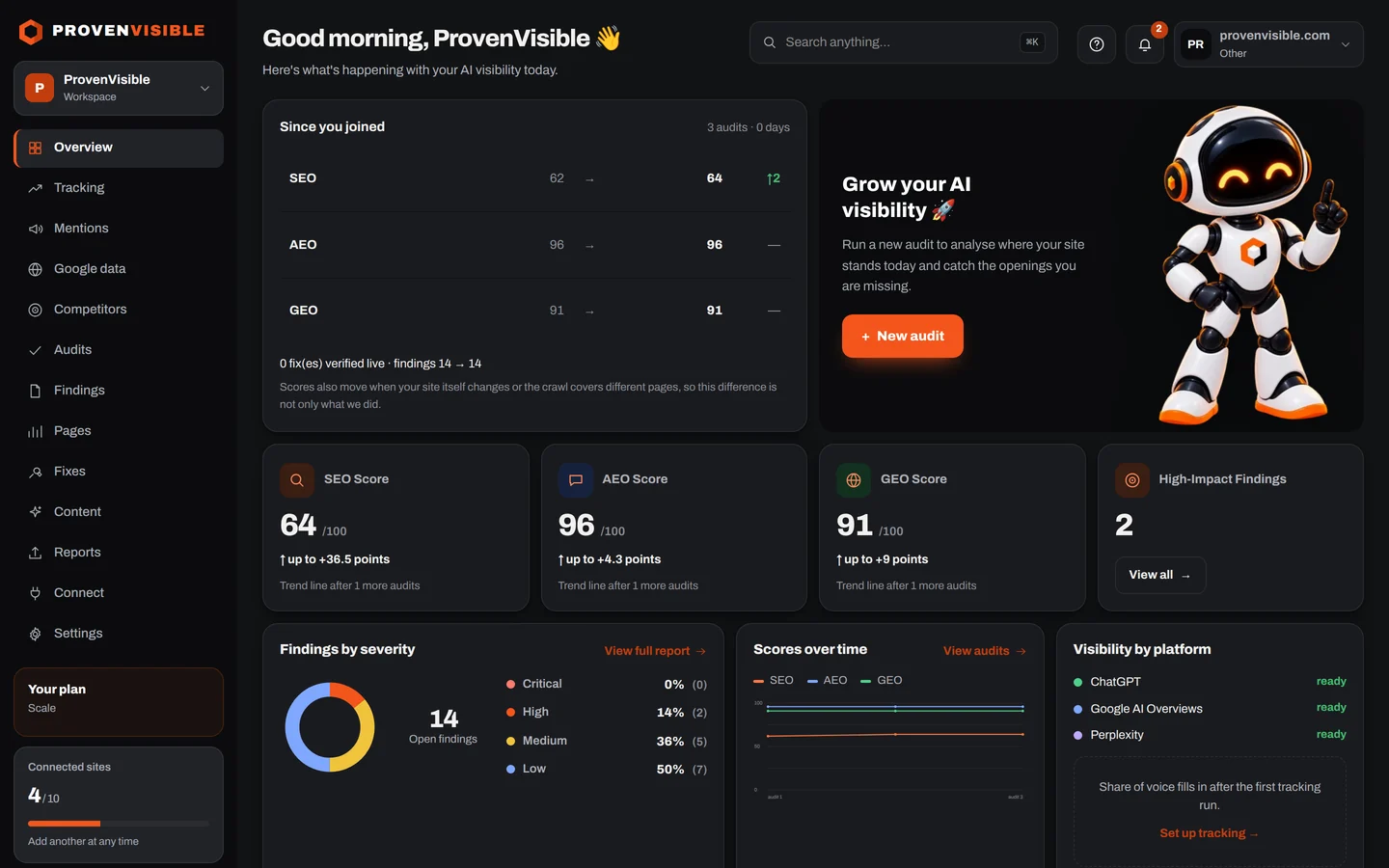Click the findings severity donut chart
Screen dimensions: 1389x868
pos(330,727)
